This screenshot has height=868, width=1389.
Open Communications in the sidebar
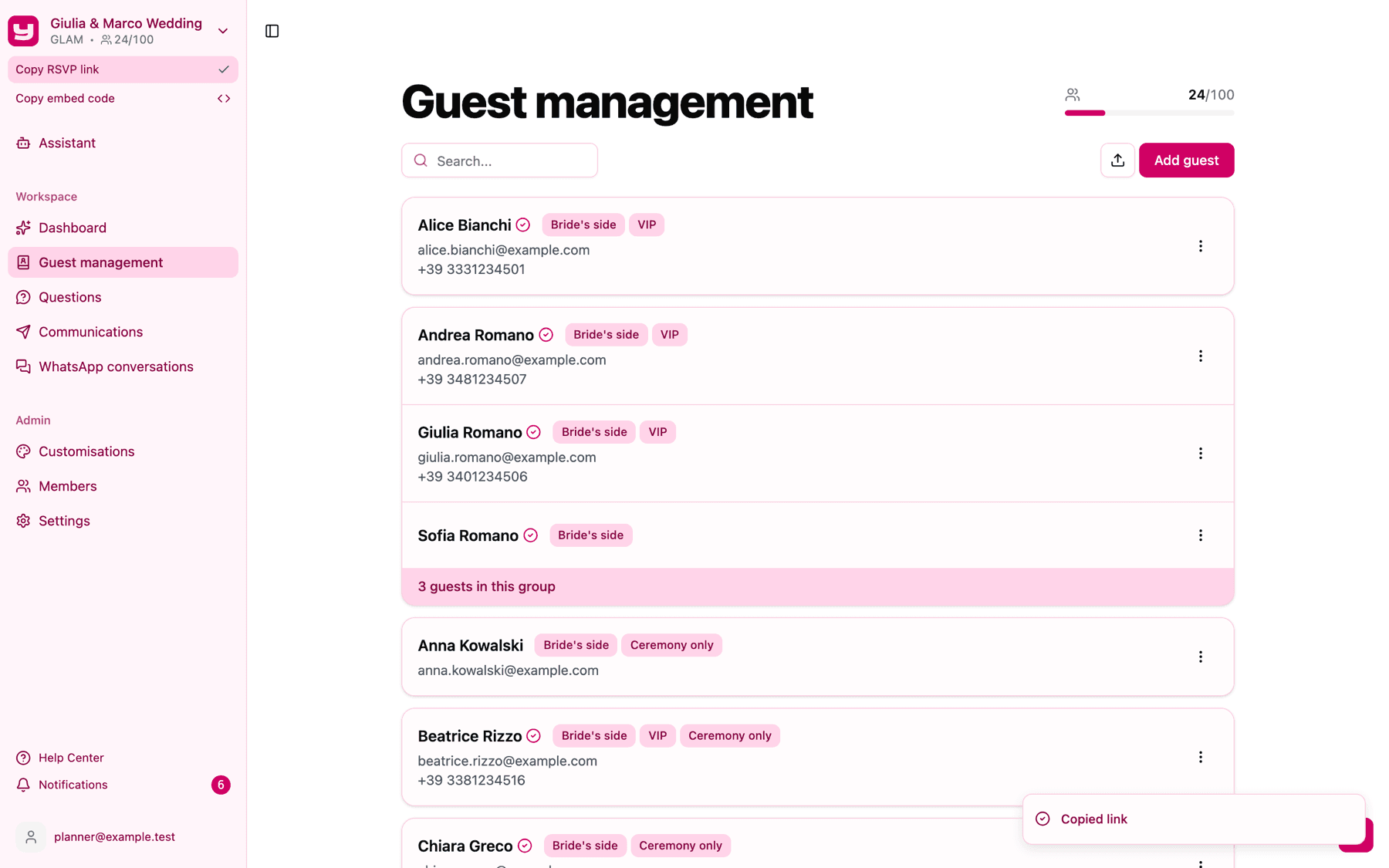click(123, 332)
